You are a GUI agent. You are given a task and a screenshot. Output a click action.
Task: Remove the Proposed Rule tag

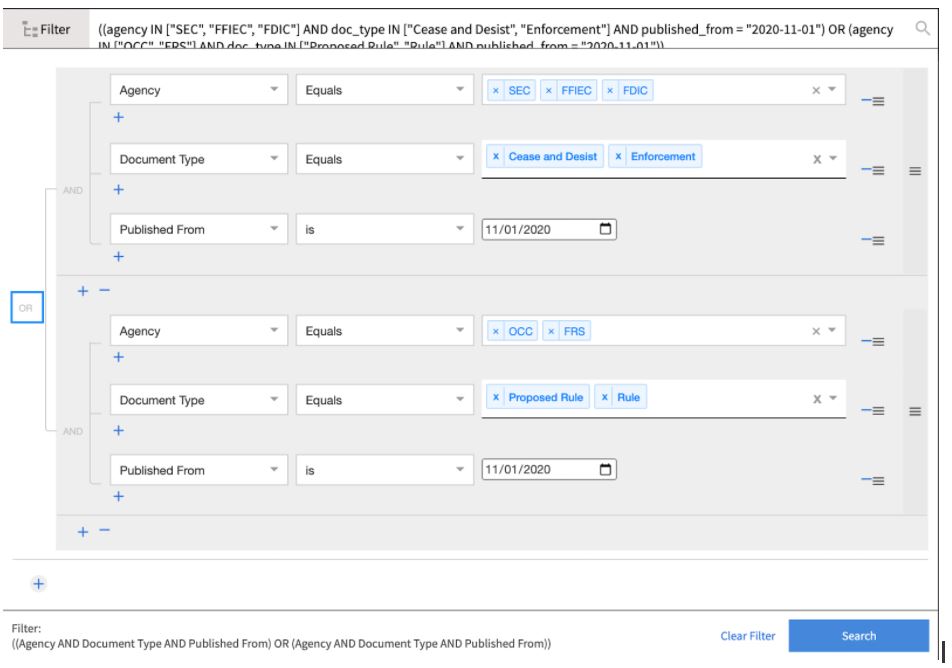495,397
